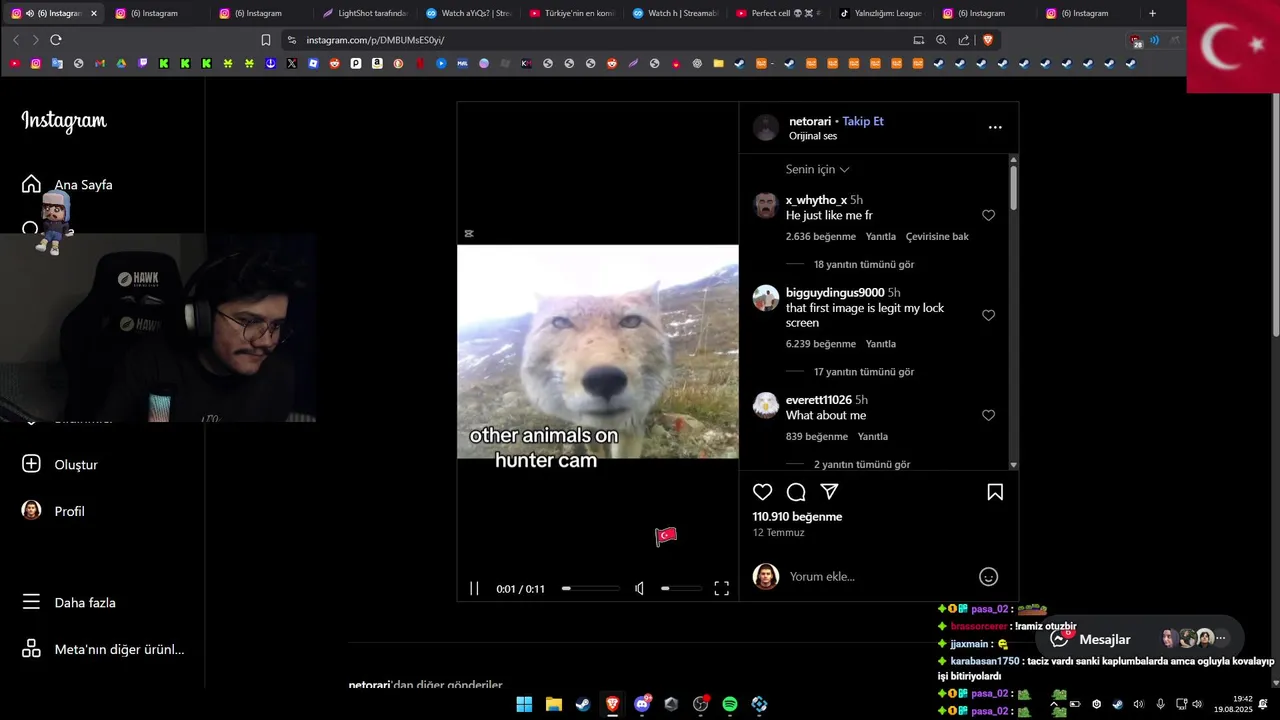Switch to the Watch aYiQs Streamable tab
The image size is (1280, 720).
(469, 13)
